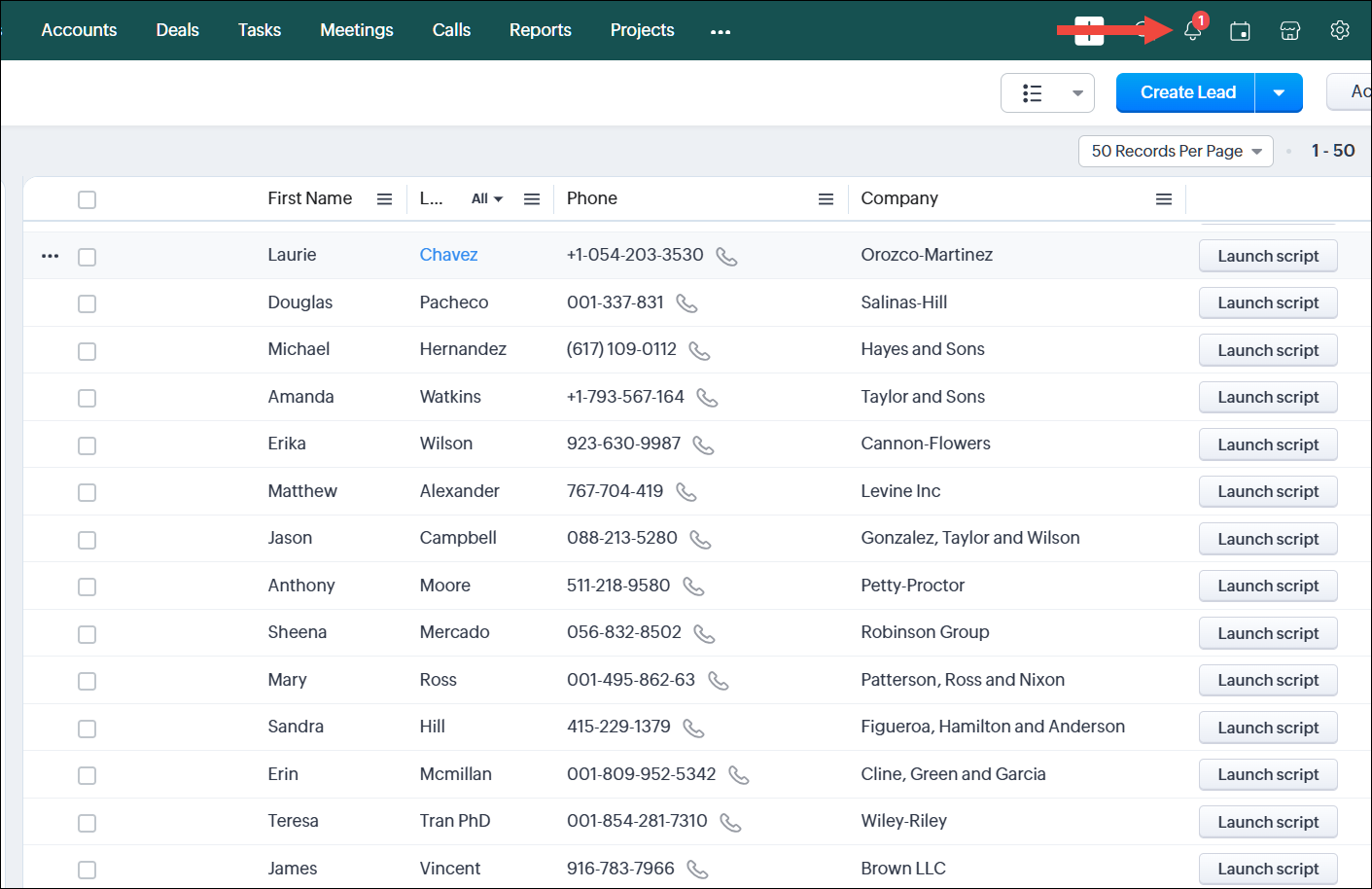Image resolution: width=1372 pixels, height=889 pixels.
Task: Click the quick create plus icon
Action: (x=1089, y=31)
